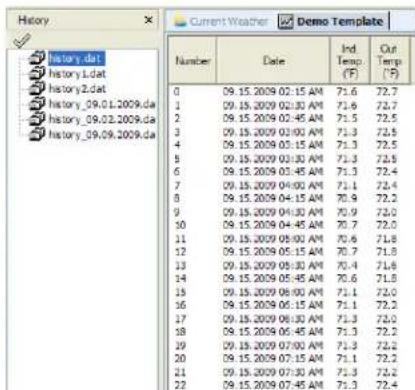Sort by the Date column header
The height and width of the screenshot is (390, 415).
273,60
